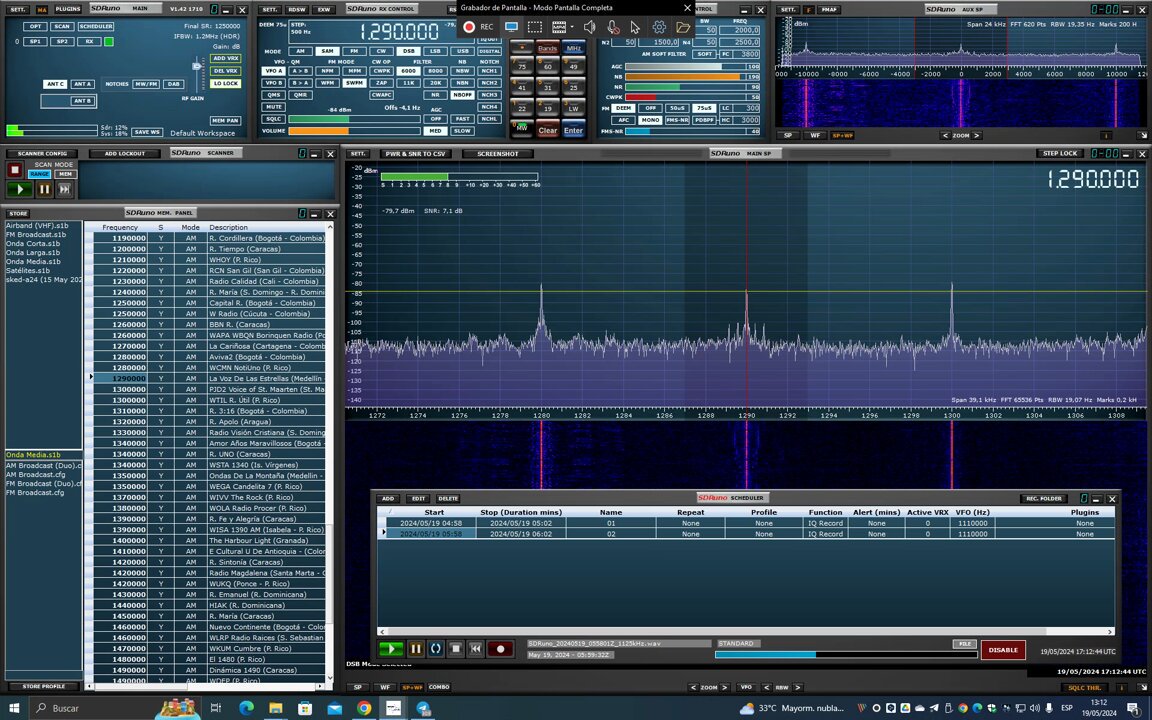Select RANGE scan mode

[x=40, y=174]
